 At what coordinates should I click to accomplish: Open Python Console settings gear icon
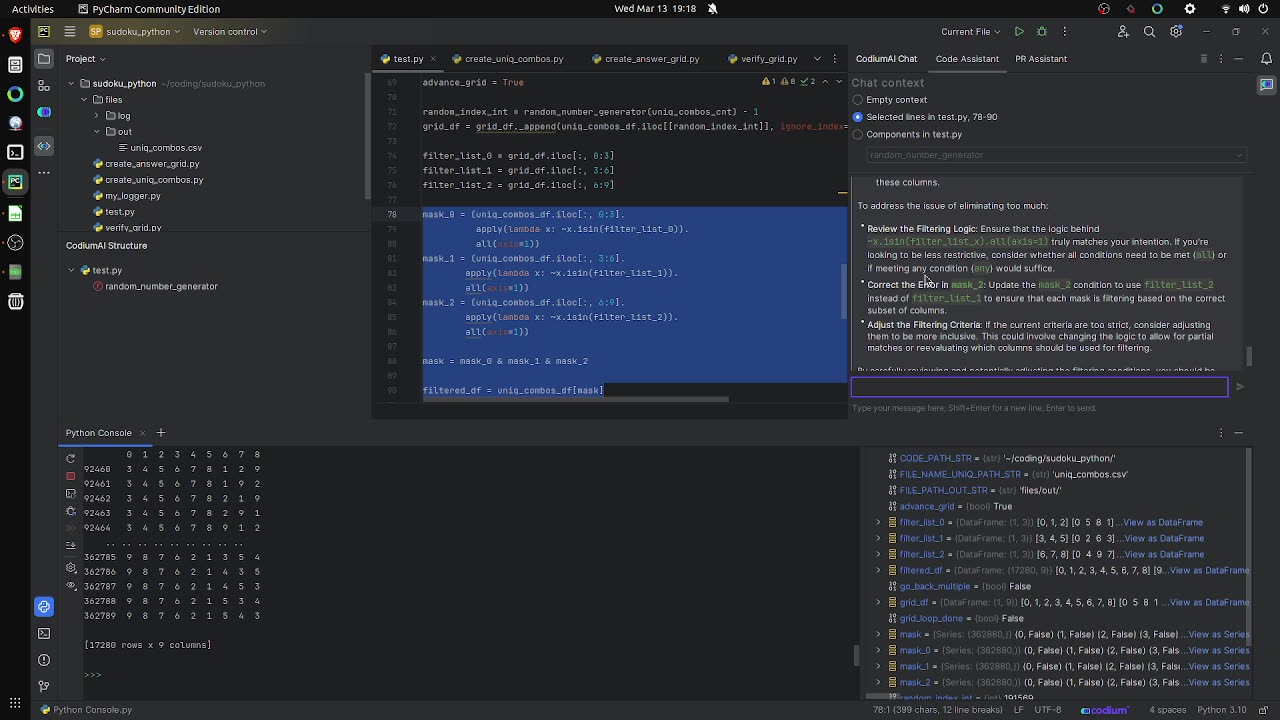70,568
